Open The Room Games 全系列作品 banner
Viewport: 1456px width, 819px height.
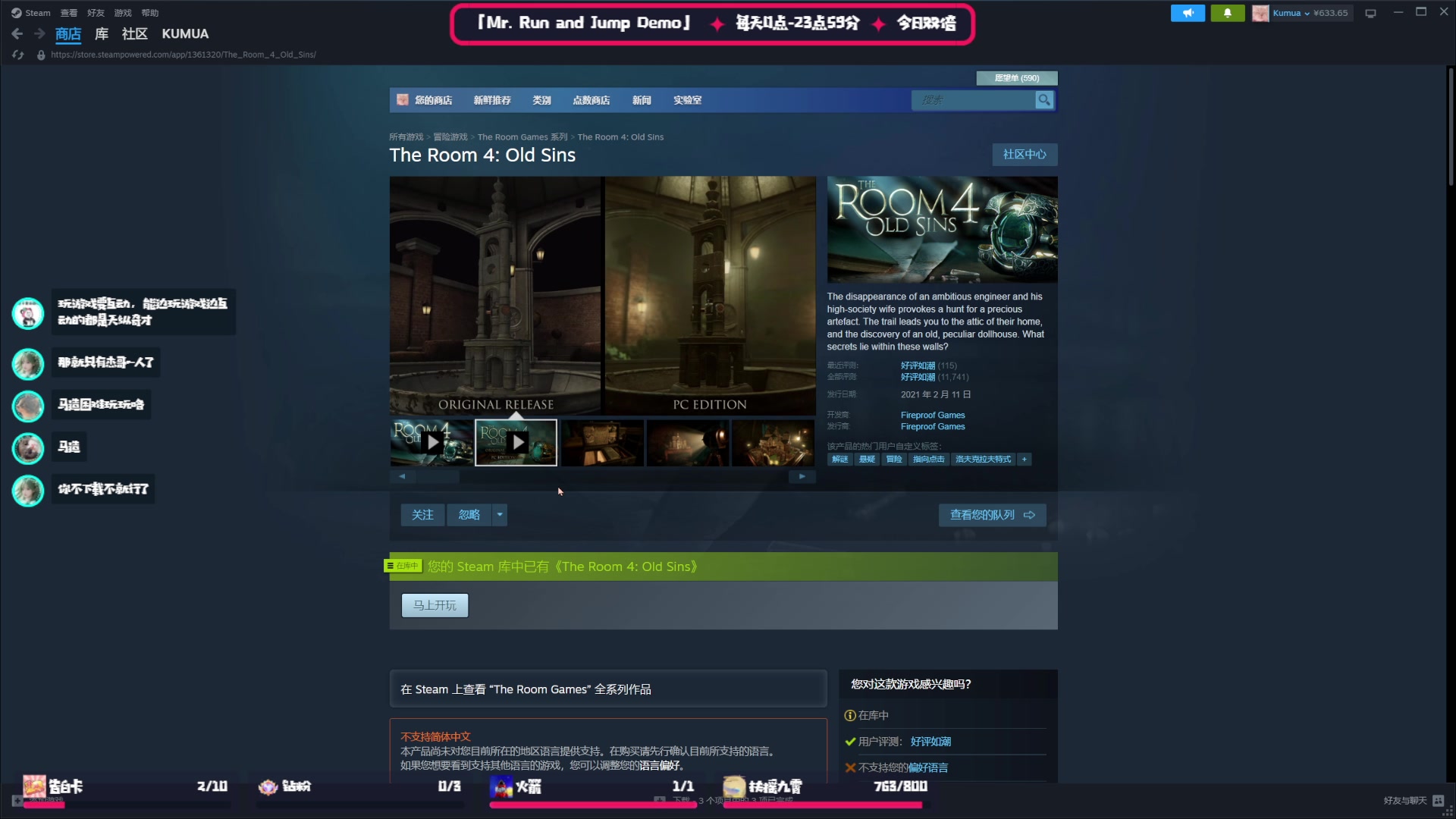point(608,689)
